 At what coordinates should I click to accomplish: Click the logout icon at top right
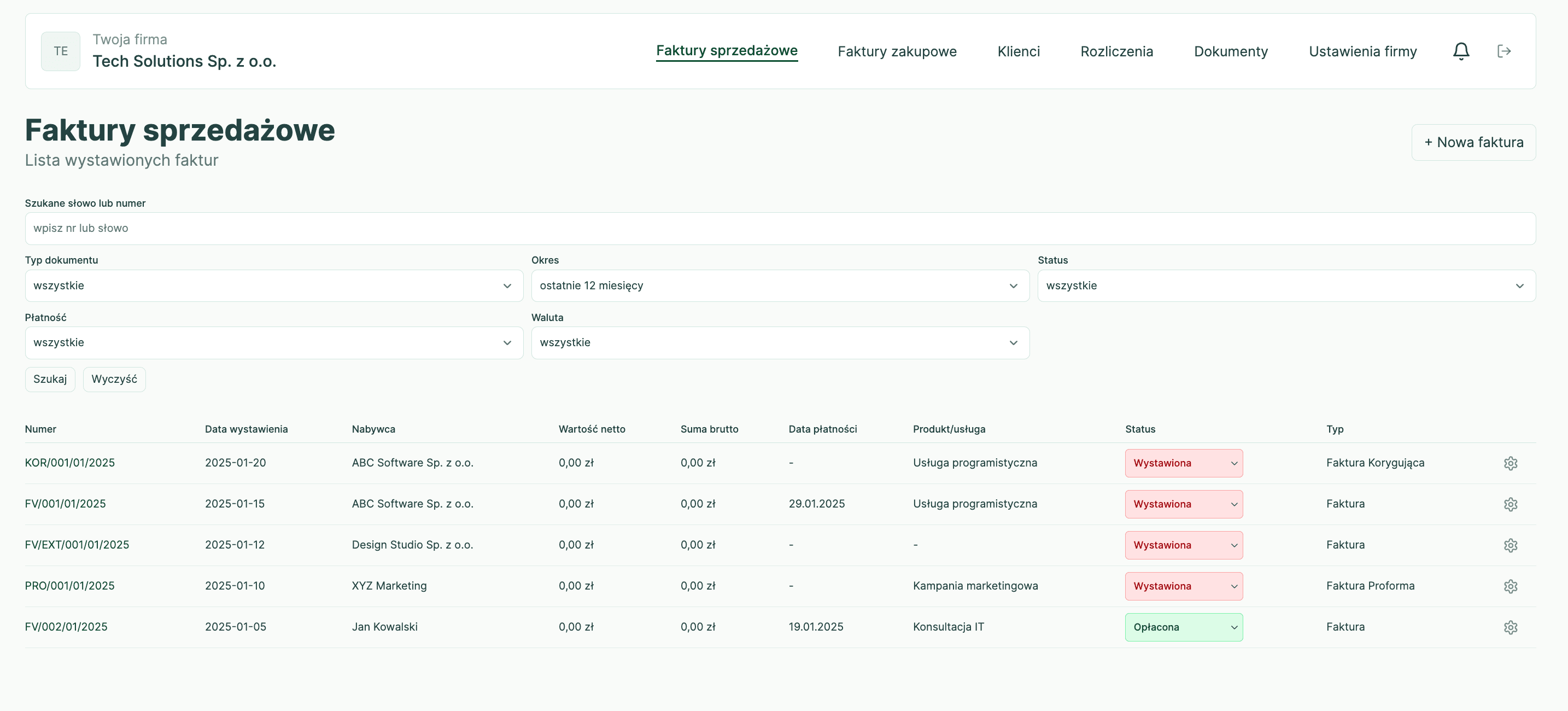(x=1503, y=51)
